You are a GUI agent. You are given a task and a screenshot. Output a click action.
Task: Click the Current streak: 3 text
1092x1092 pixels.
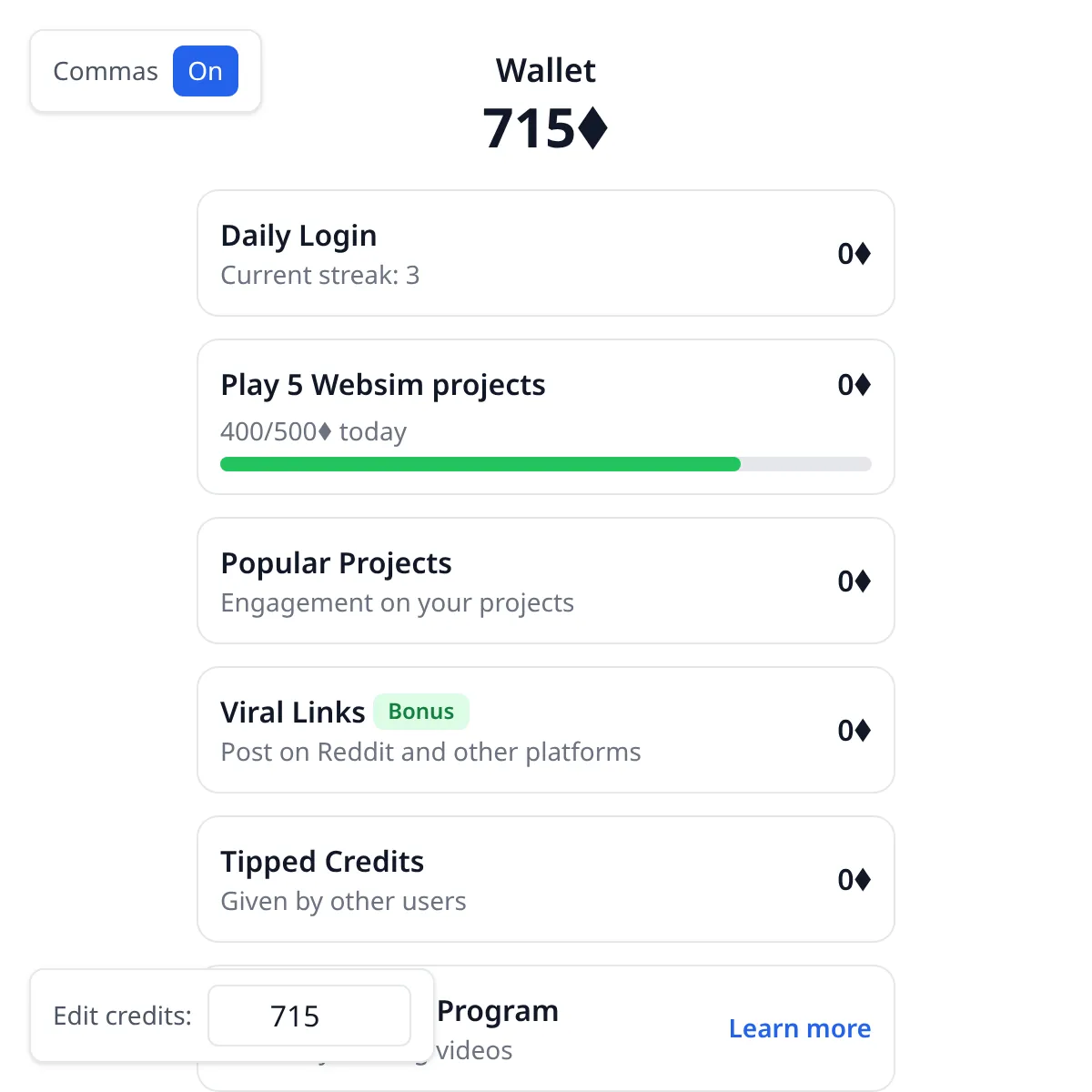(320, 275)
